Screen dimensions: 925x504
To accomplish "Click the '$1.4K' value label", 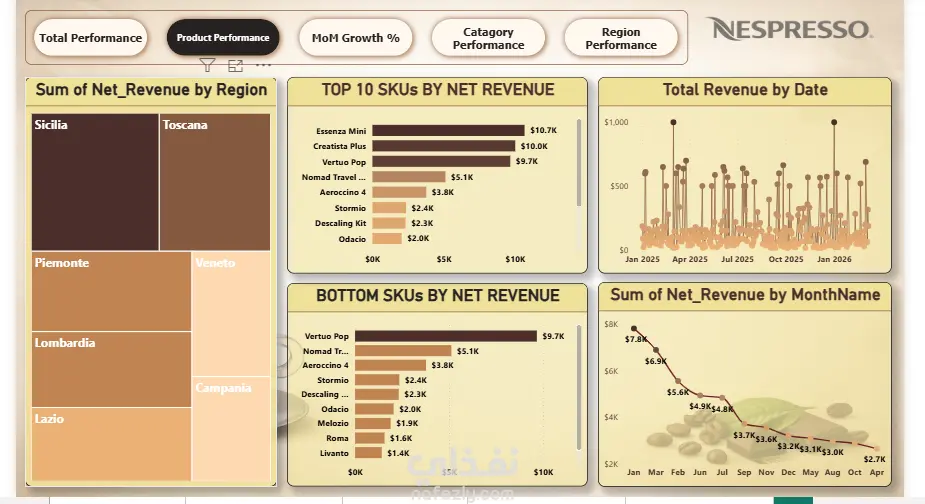I will pyautogui.click(x=398, y=453).
